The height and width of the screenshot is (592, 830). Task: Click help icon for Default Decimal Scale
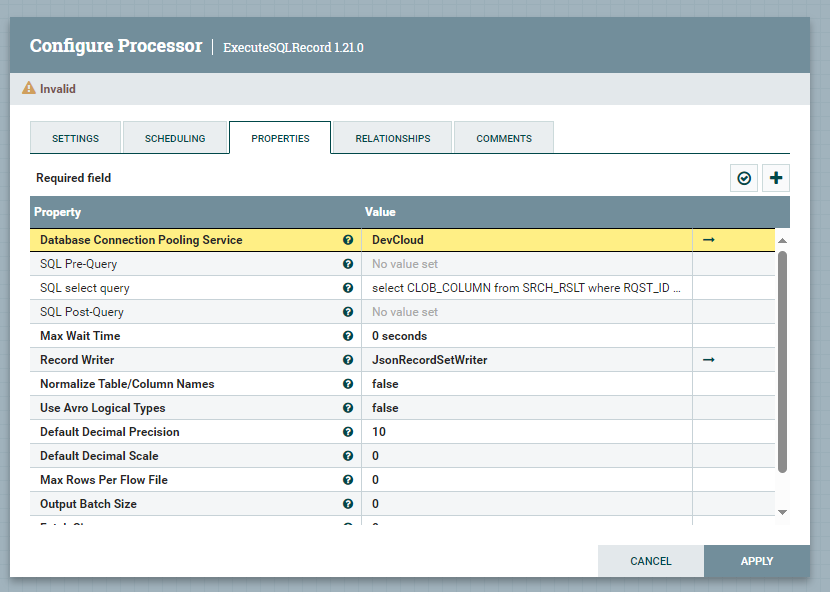pos(348,456)
